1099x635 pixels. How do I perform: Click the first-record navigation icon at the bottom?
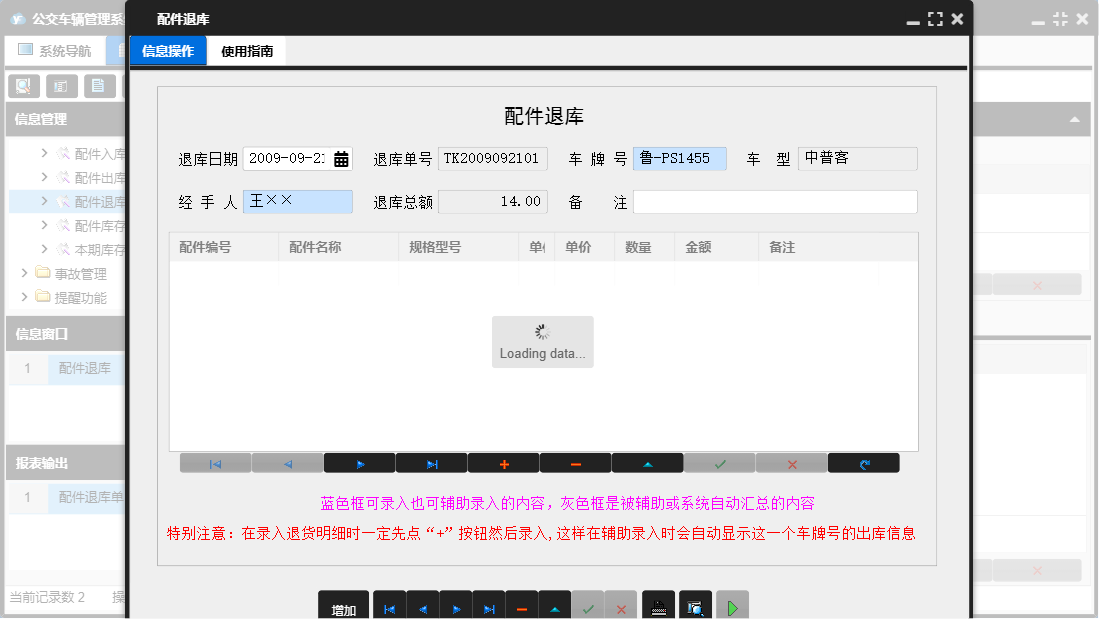(x=389, y=604)
